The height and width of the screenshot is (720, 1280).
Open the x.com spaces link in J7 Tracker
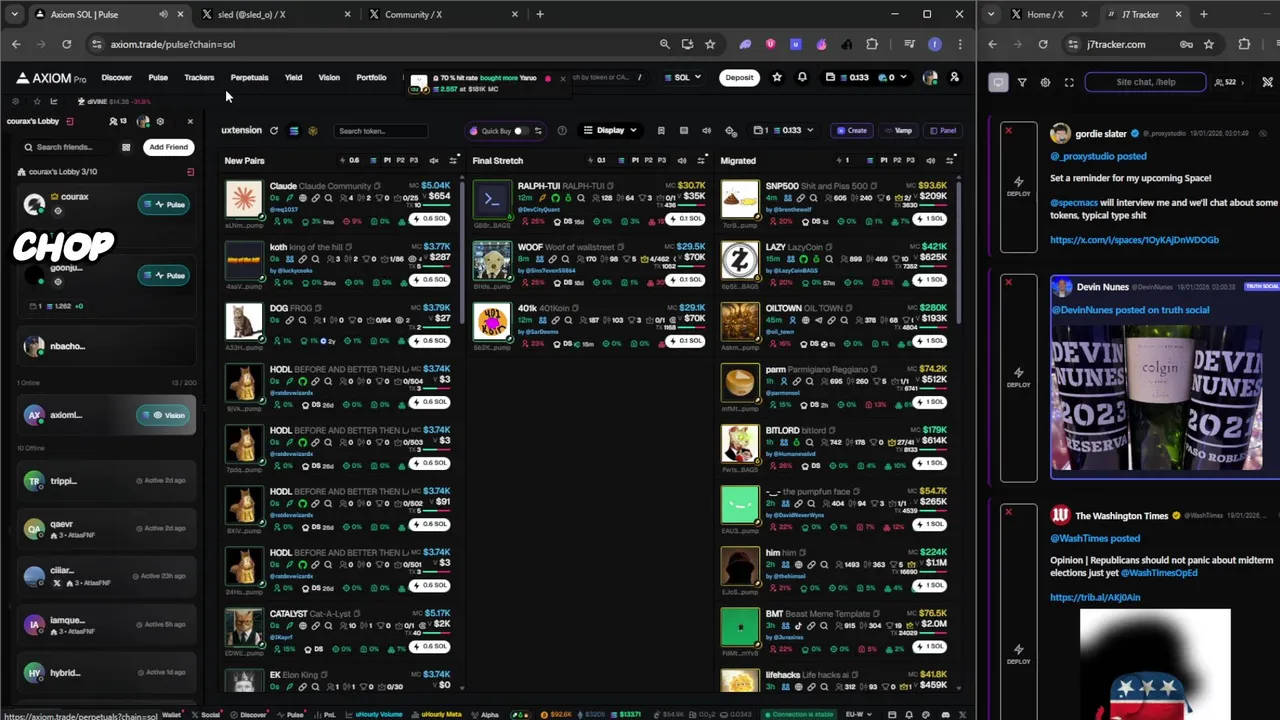click(1134, 240)
